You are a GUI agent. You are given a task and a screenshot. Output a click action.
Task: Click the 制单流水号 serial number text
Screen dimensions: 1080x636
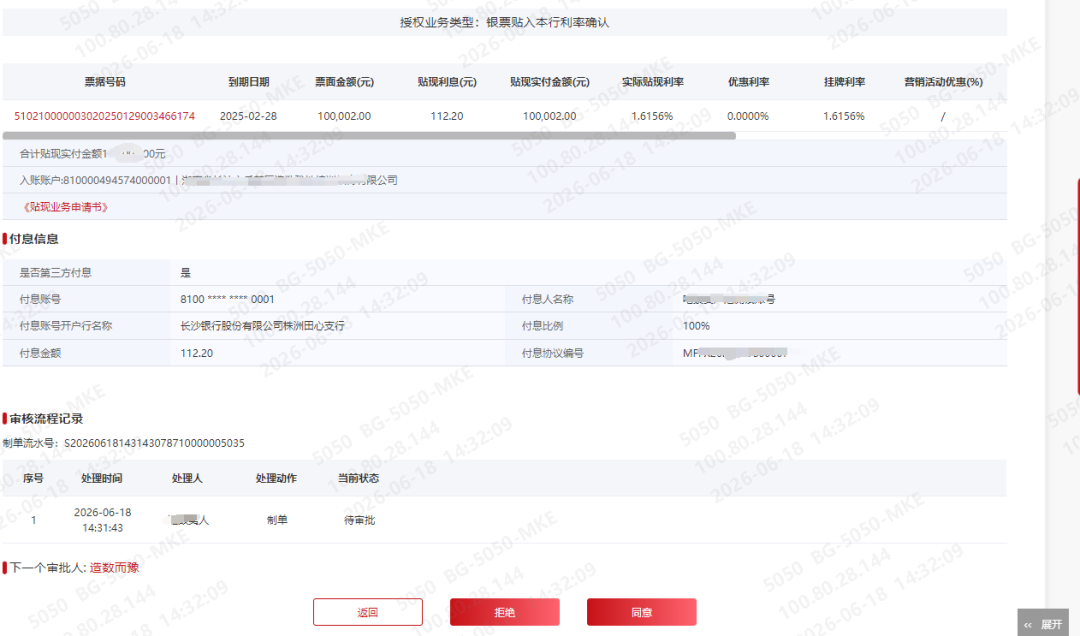click(124, 443)
